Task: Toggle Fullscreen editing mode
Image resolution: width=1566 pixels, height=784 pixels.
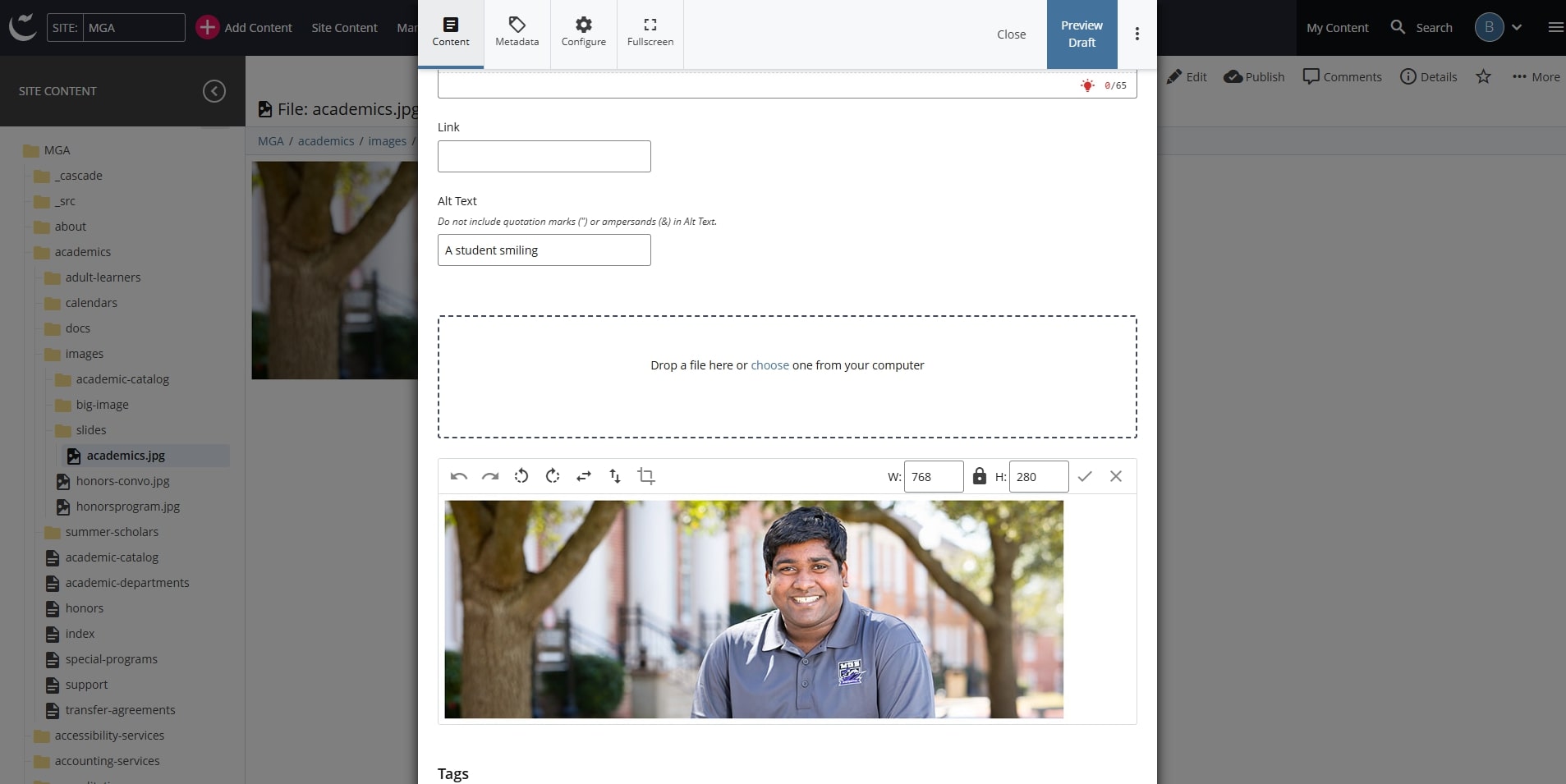Action: click(650, 33)
